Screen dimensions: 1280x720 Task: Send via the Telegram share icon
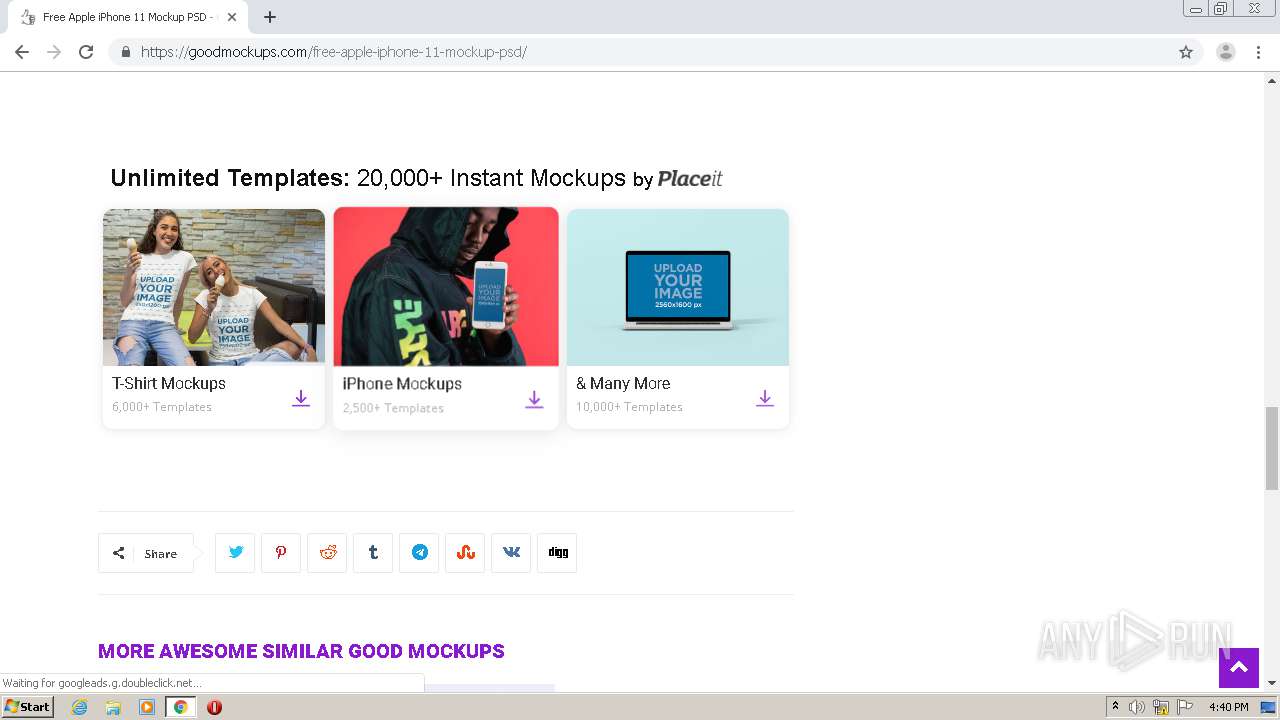tap(419, 552)
